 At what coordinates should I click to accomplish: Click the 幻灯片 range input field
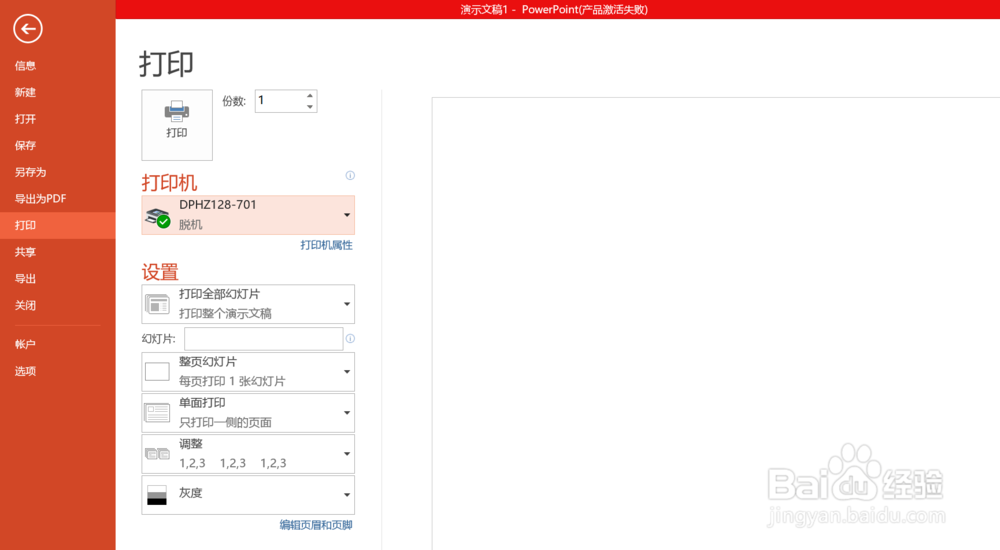pyautogui.click(x=263, y=339)
